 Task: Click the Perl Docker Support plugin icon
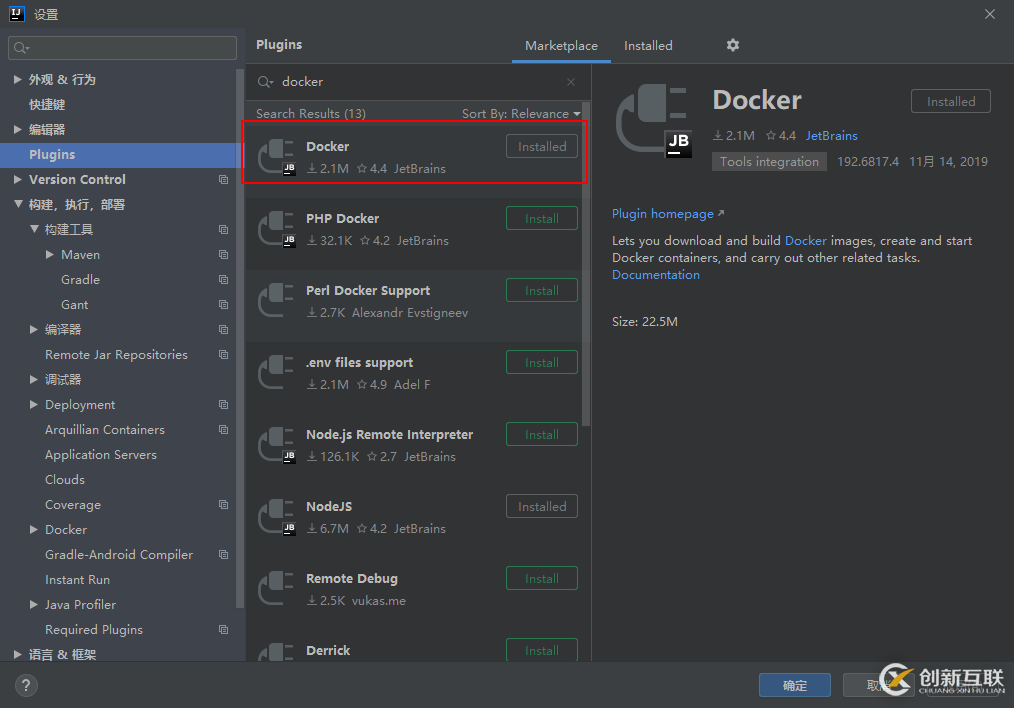pyautogui.click(x=277, y=301)
